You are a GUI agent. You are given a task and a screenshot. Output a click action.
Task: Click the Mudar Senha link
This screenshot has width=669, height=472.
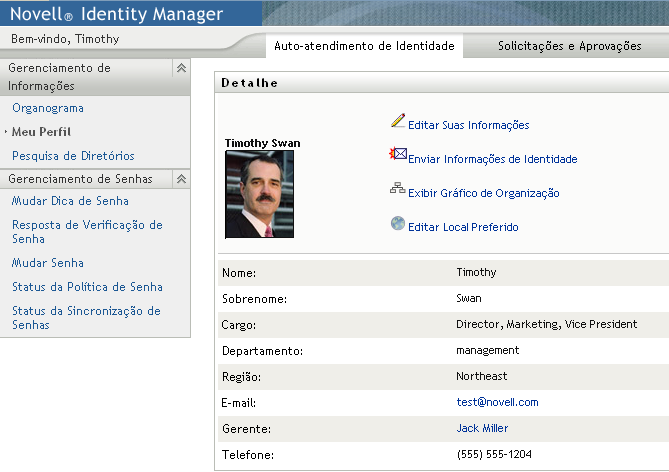(48, 263)
